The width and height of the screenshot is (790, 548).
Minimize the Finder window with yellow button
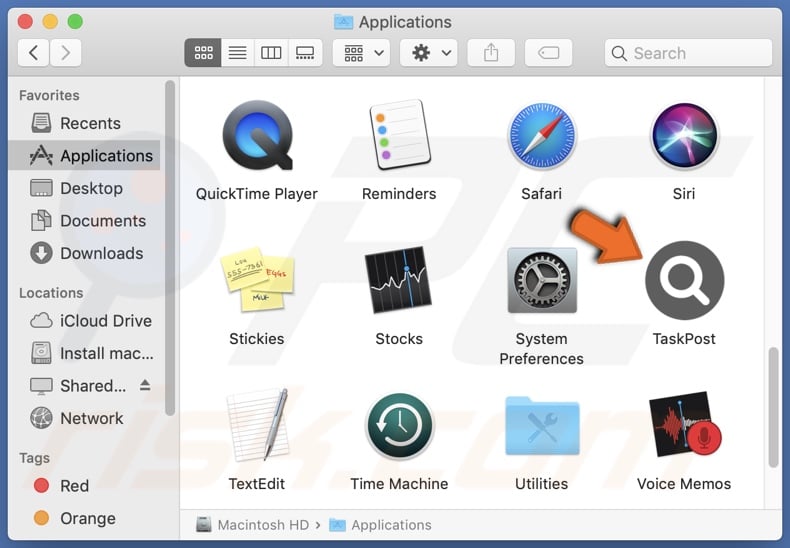click(50, 22)
